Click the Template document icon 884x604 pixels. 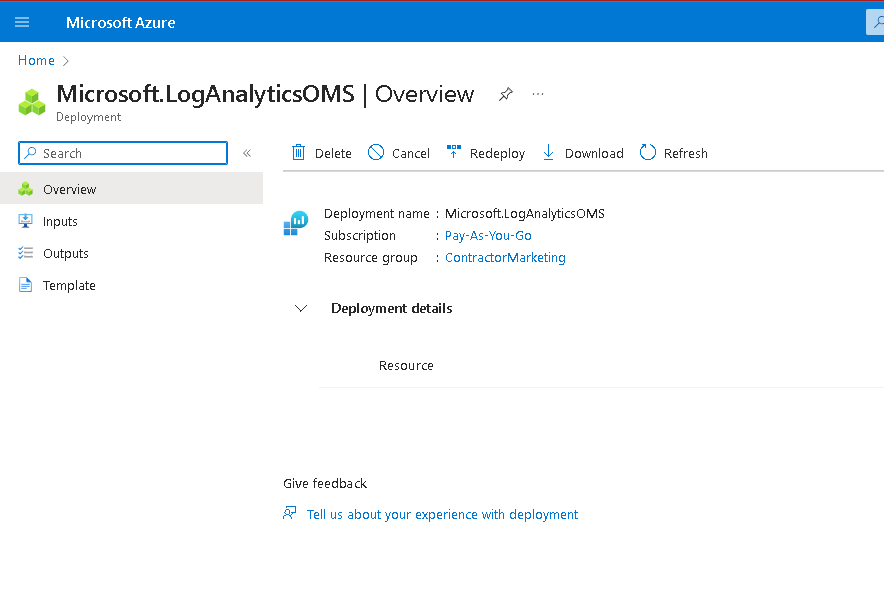pos(25,285)
